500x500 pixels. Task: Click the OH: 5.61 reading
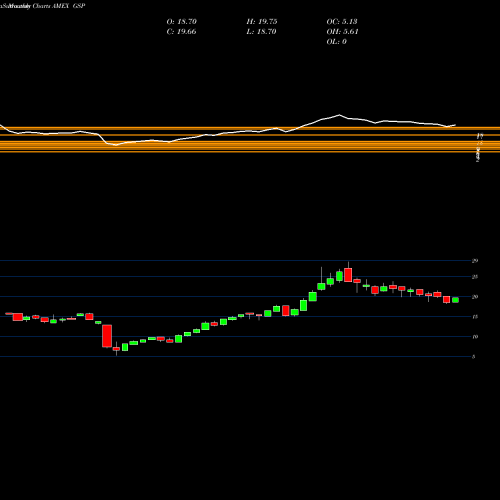tap(342, 32)
